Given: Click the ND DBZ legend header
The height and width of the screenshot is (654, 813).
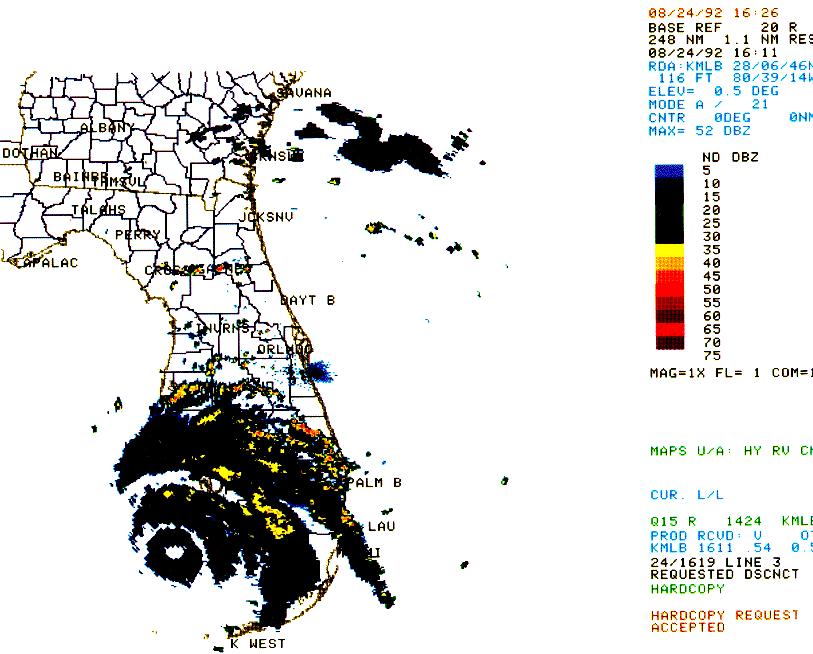Looking at the screenshot, I should click(x=730, y=157).
